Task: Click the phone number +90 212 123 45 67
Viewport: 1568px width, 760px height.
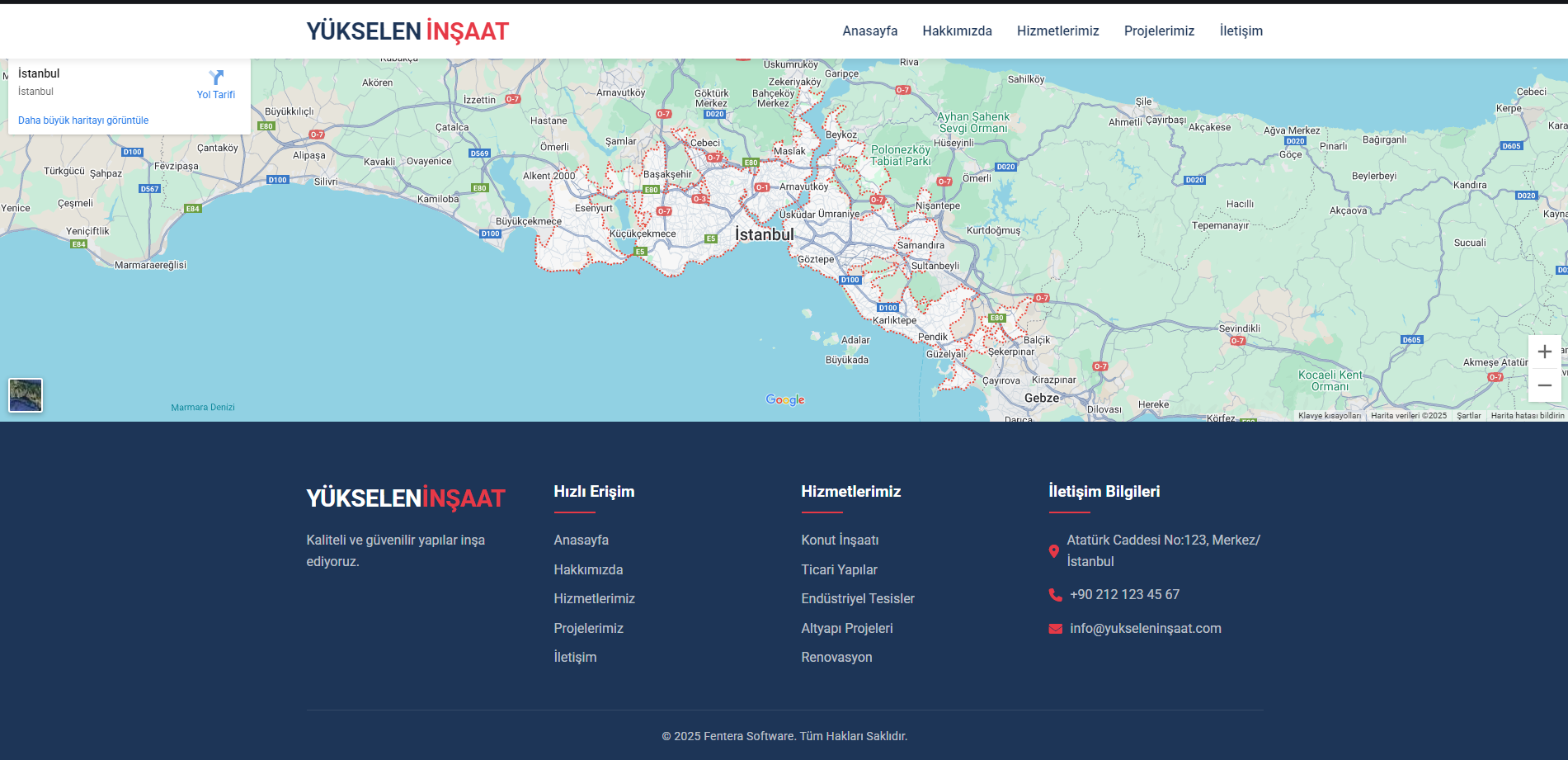Action: pos(1124,594)
